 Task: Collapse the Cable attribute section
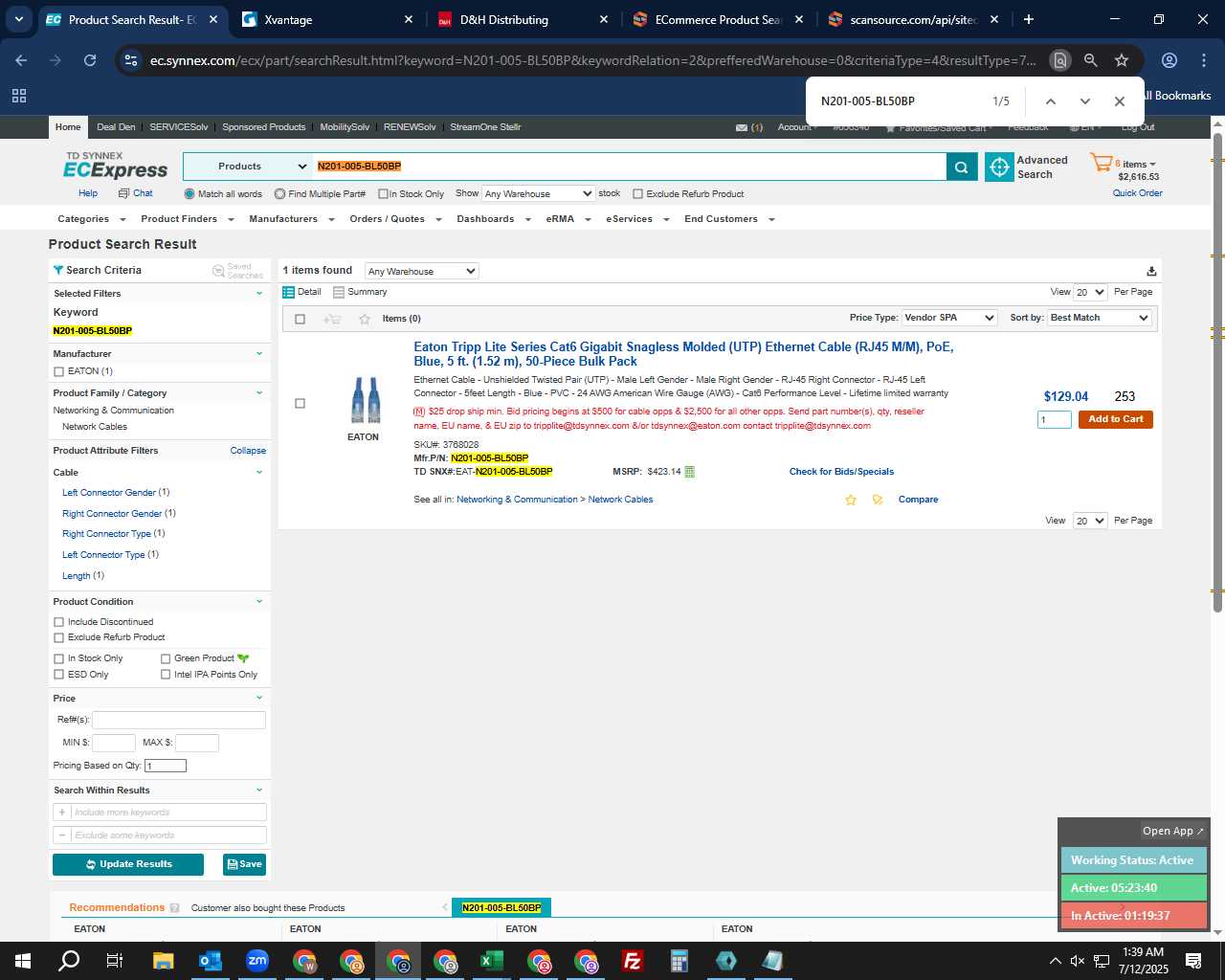pyautogui.click(x=258, y=473)
